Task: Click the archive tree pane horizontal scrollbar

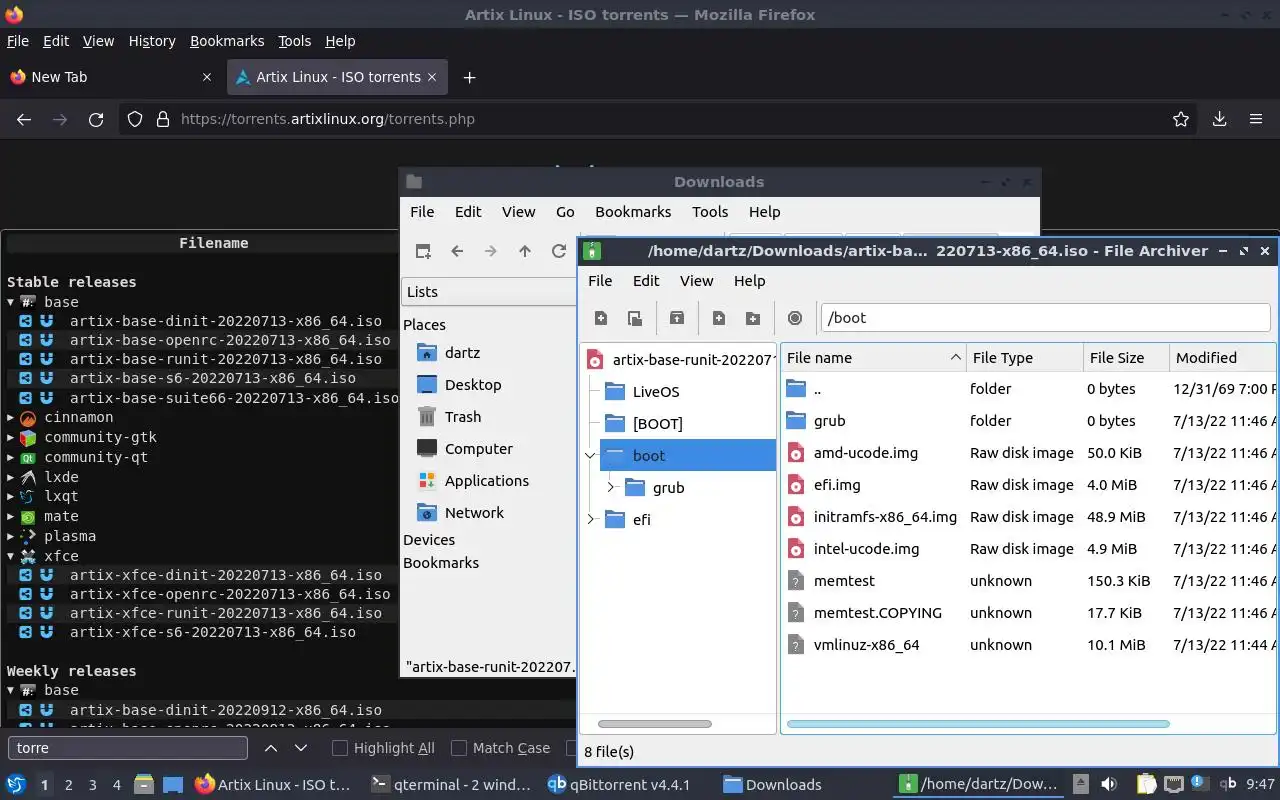Action: click(x=654, y=724)
